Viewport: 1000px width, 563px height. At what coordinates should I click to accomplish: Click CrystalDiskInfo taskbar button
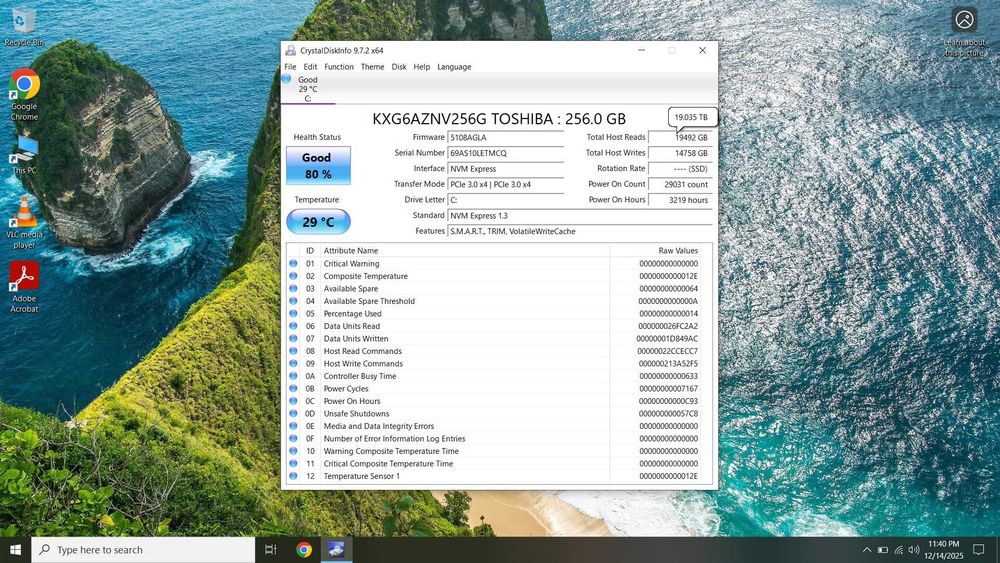click(x=336, y=550)
